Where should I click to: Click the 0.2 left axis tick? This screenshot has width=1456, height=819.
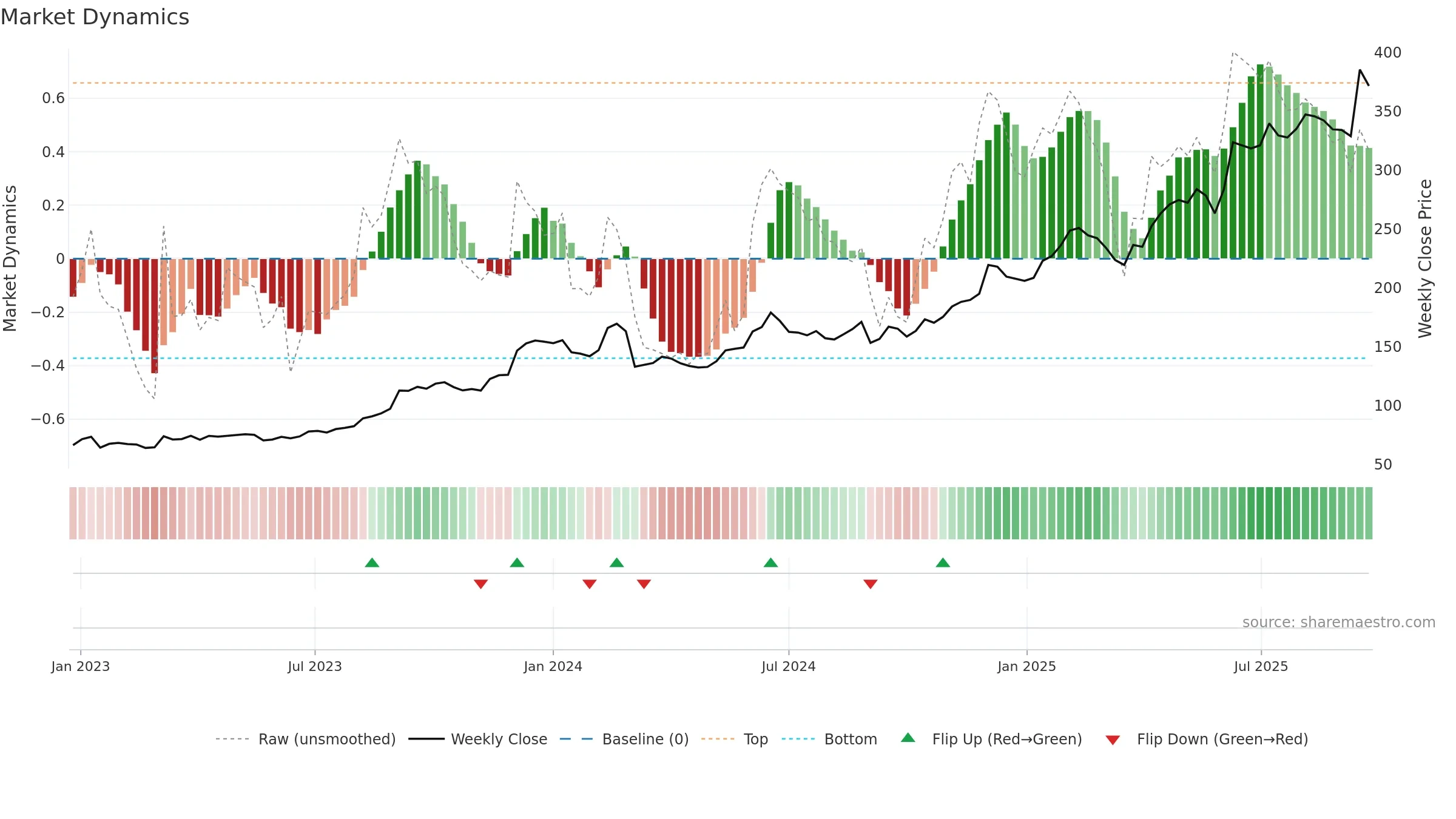(x=53, y=206)
